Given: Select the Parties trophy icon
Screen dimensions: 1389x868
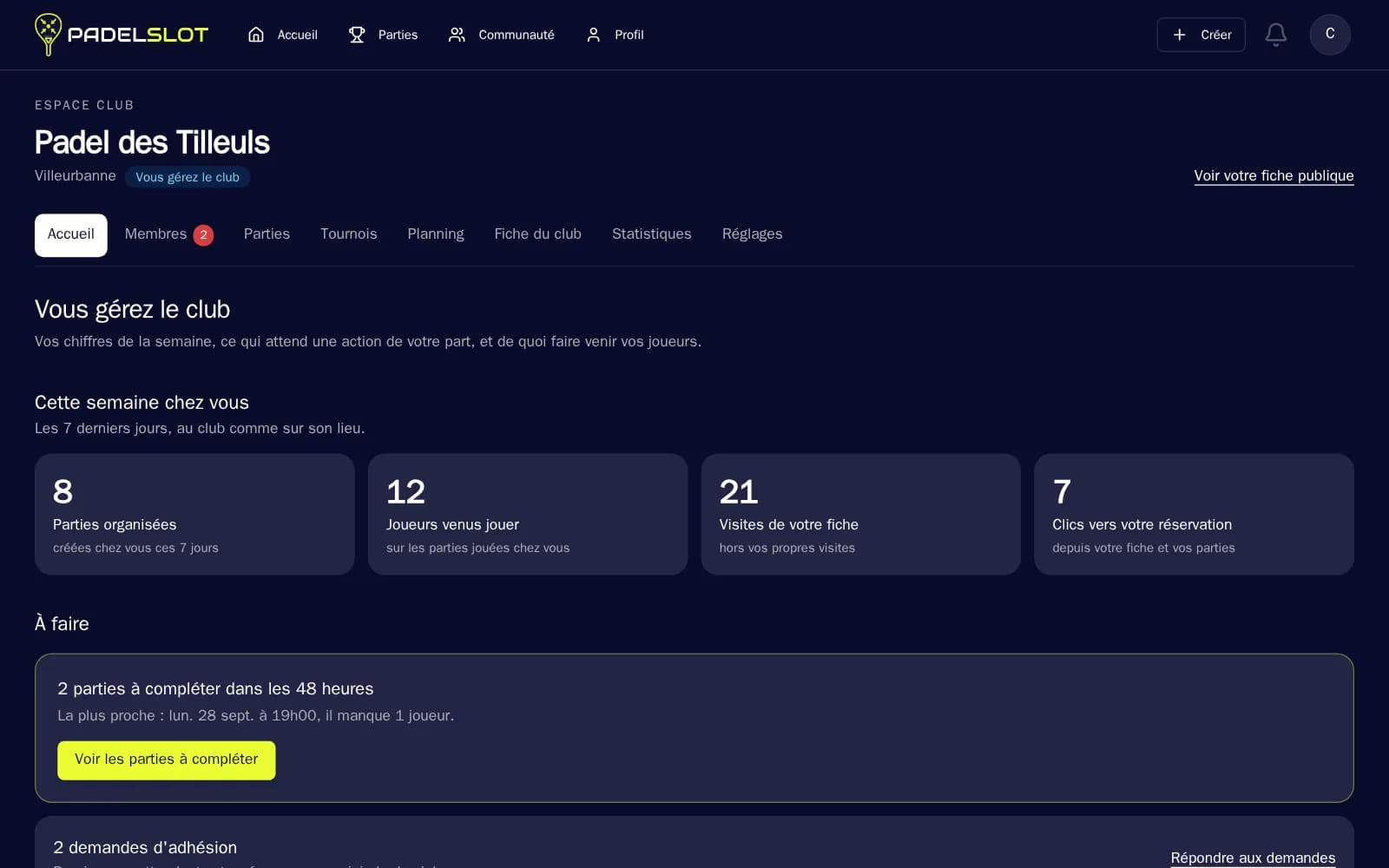Looking at the screenshot, I should point(357,35).
